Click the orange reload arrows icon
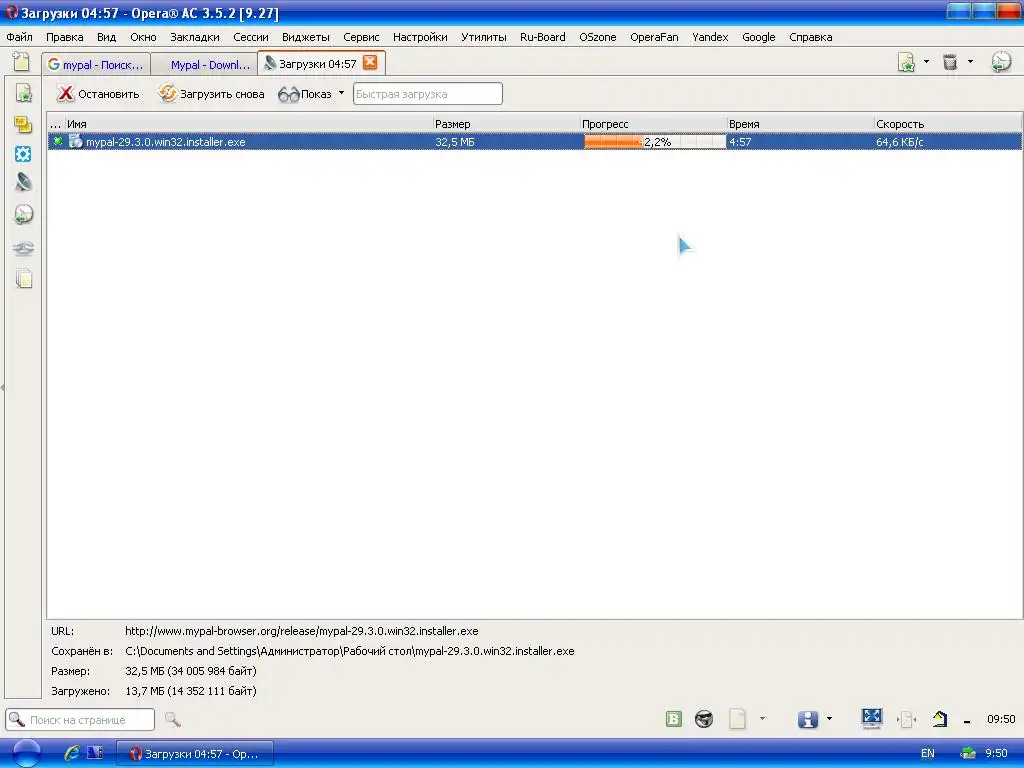This screenshot has height=768, width=1024. pos(167,93)
